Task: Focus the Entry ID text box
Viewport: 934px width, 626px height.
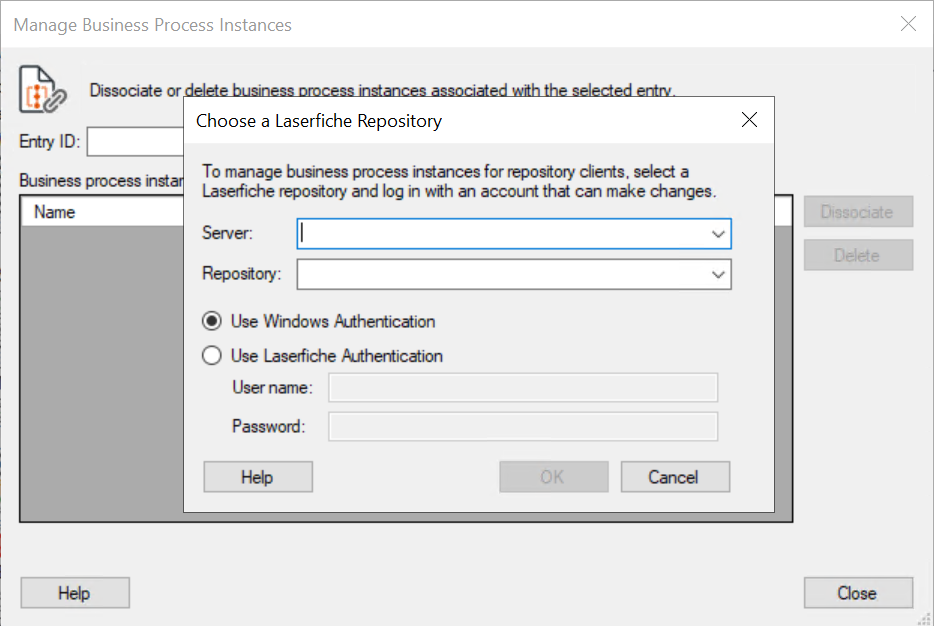Action: tap(135, 143)
